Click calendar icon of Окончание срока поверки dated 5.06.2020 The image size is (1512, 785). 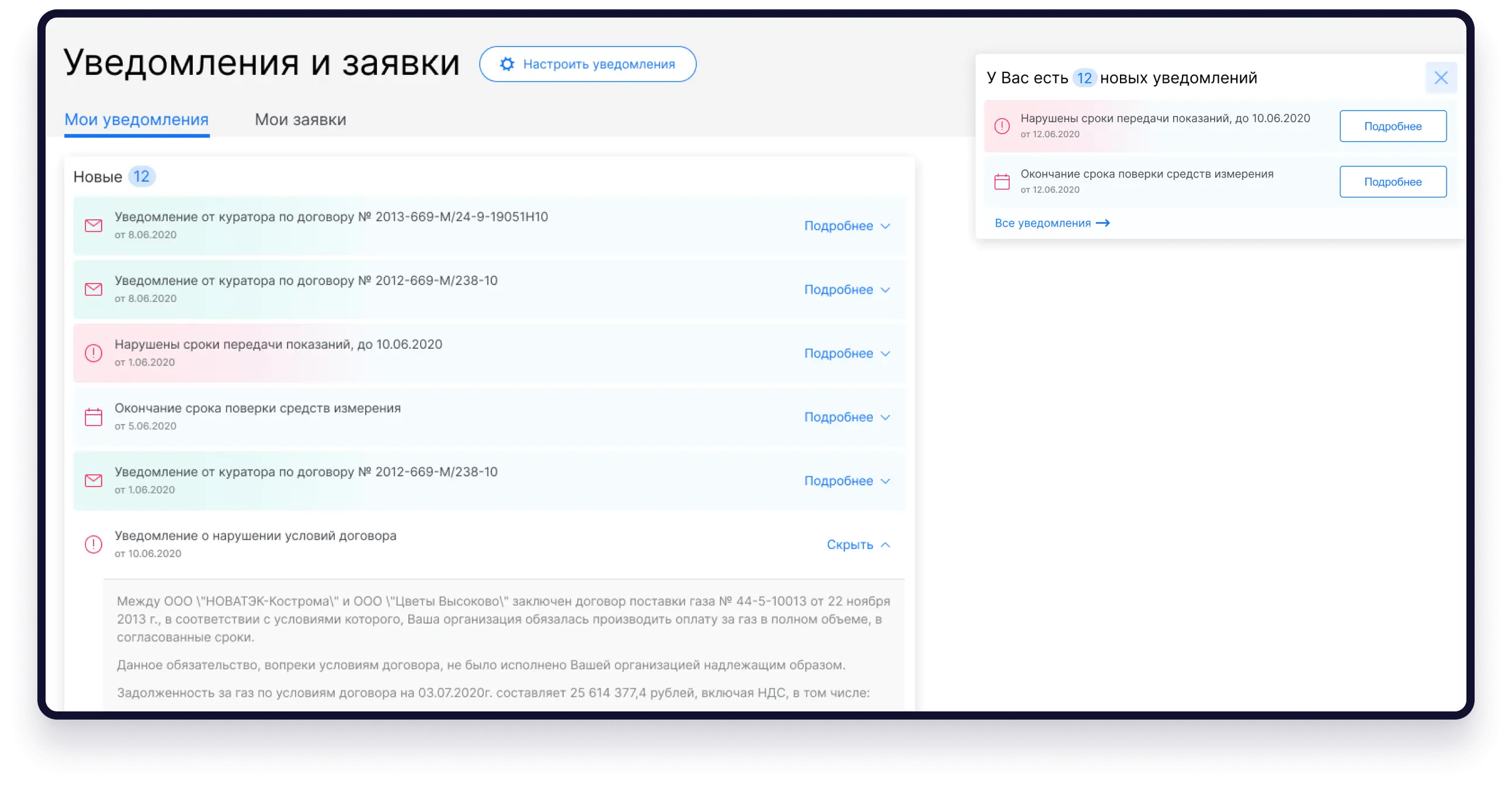coord(93,416)
